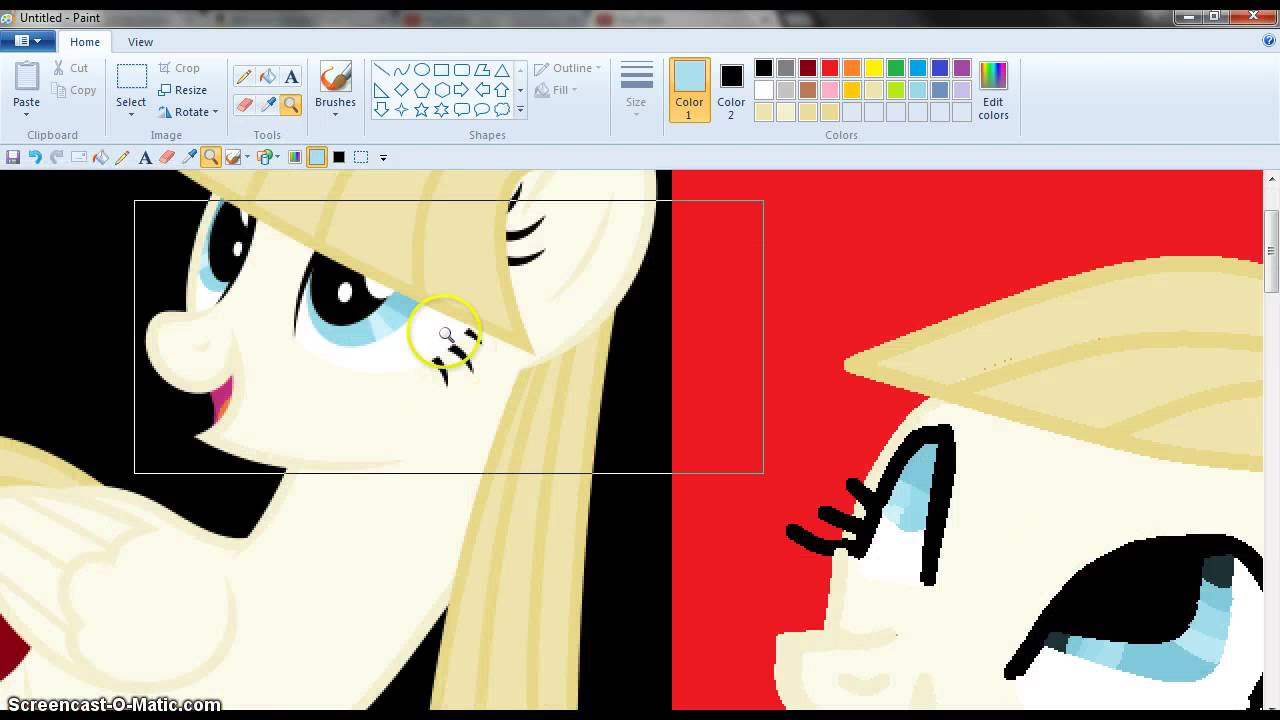Pick the red swatch in Colors palette

coord(830,68)
